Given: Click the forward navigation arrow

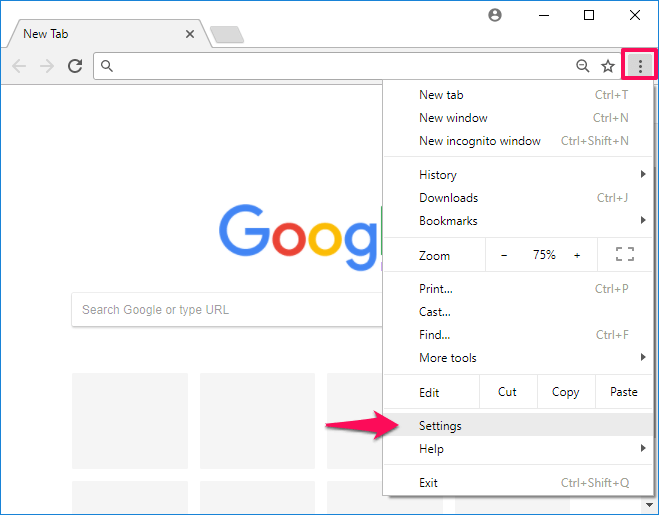Looking at the screenshot, I should (47, 66).
